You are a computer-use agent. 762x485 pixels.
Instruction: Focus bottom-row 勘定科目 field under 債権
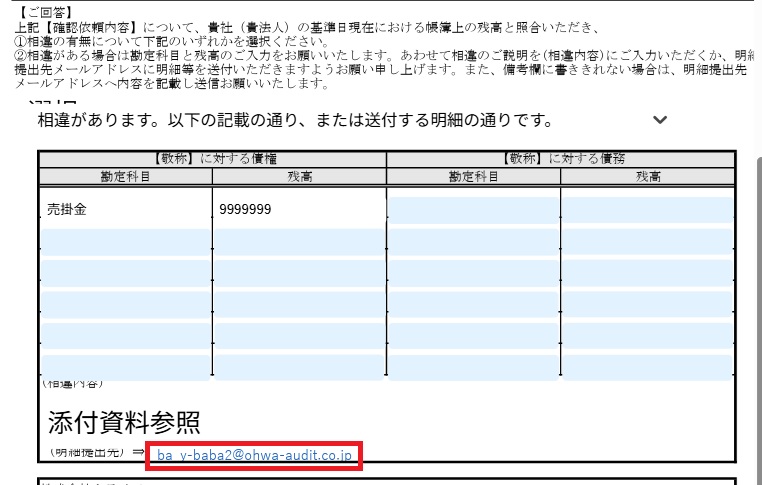125,367
